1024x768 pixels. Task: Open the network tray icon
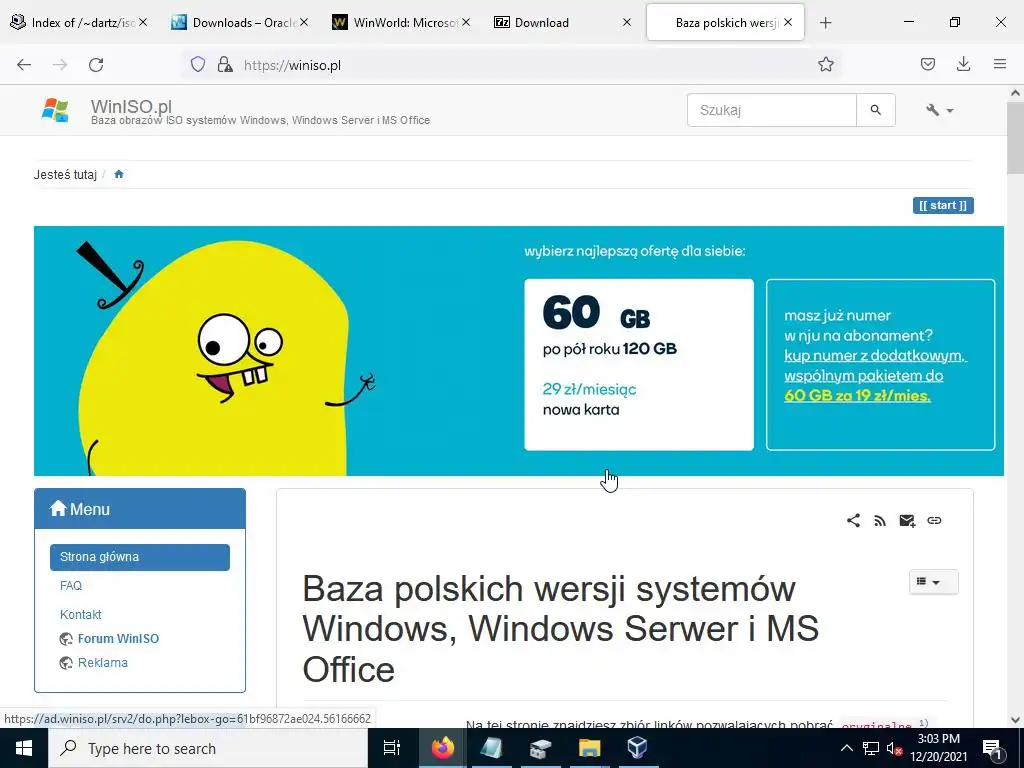[x=871, y=748]
